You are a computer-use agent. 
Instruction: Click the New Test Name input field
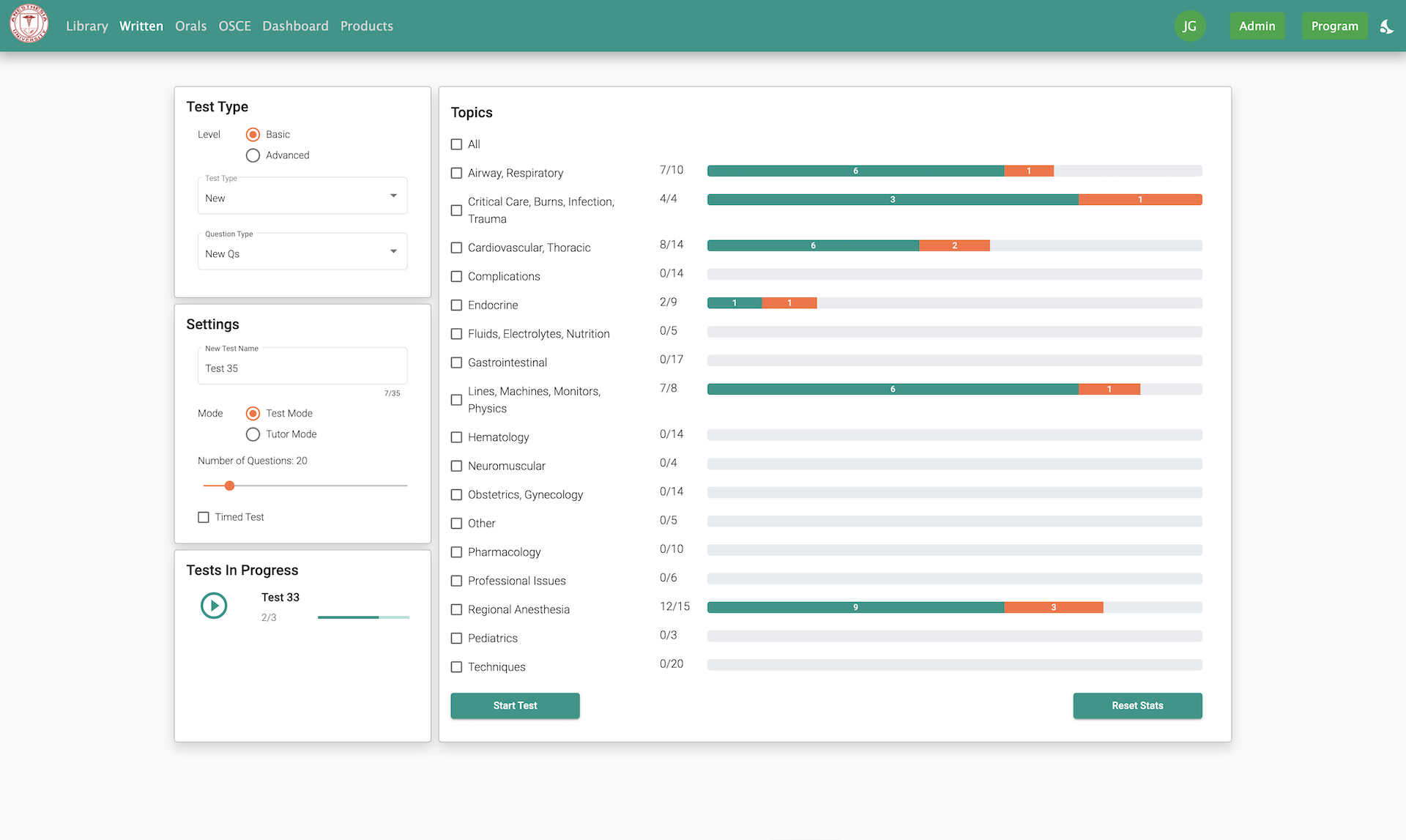302,368
